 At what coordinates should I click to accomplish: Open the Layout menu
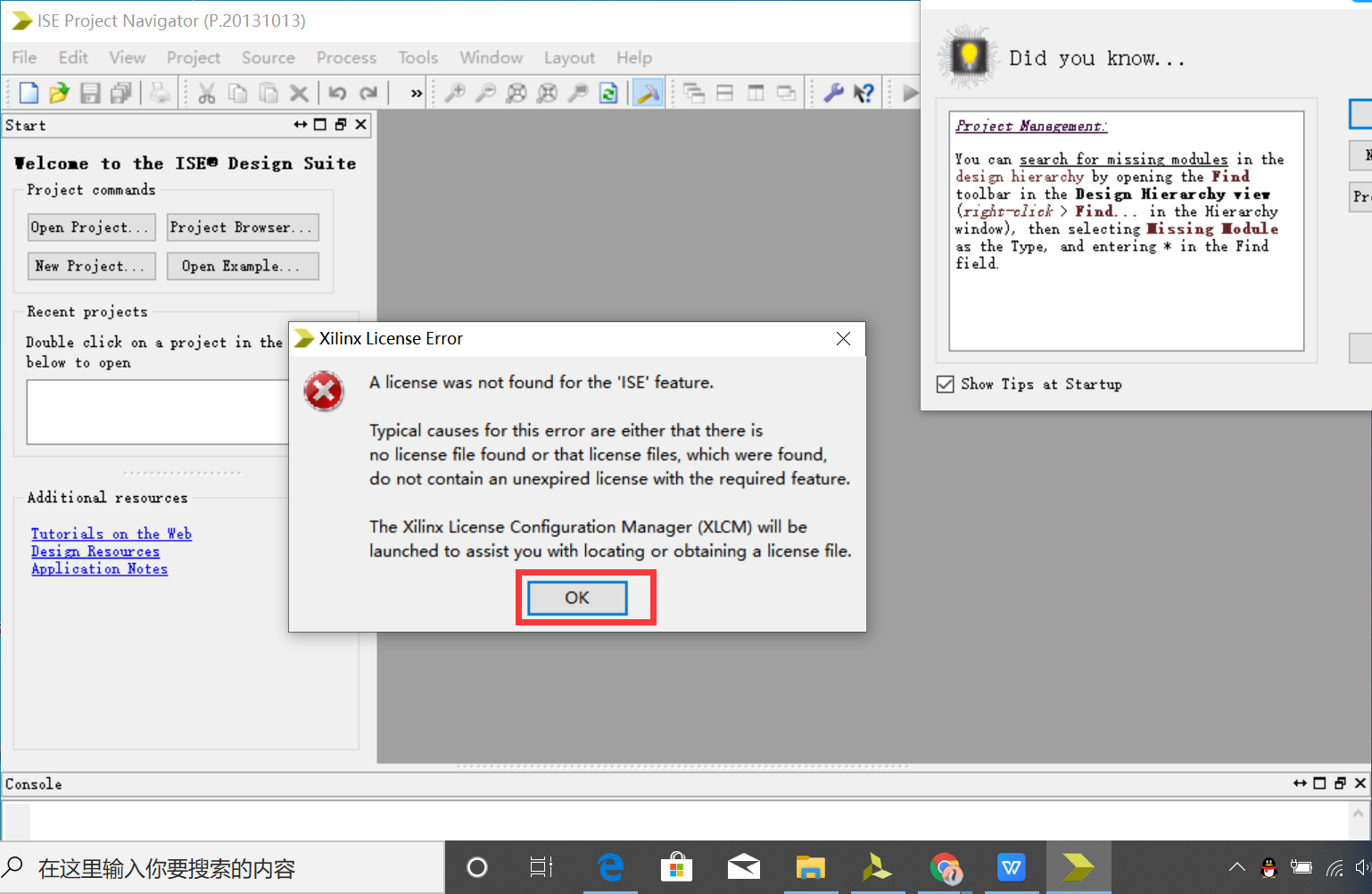[x=569, y=57]
